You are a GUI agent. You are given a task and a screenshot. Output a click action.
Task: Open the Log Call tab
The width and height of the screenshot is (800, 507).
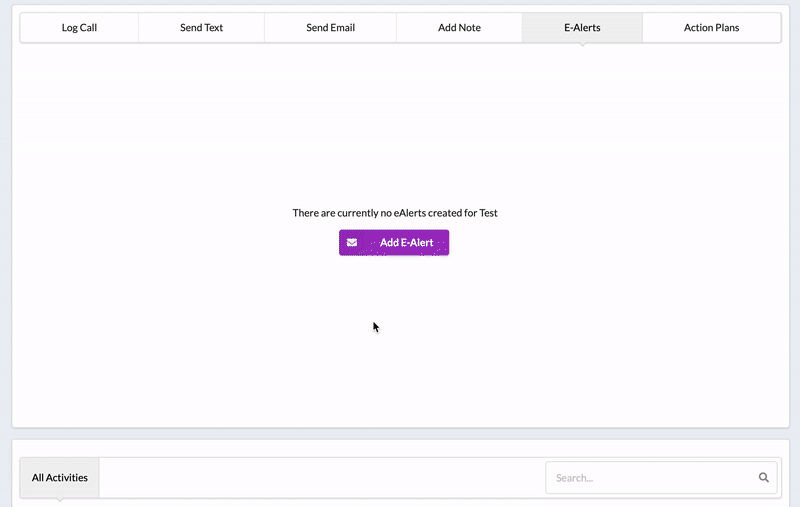tap(79, 28)
